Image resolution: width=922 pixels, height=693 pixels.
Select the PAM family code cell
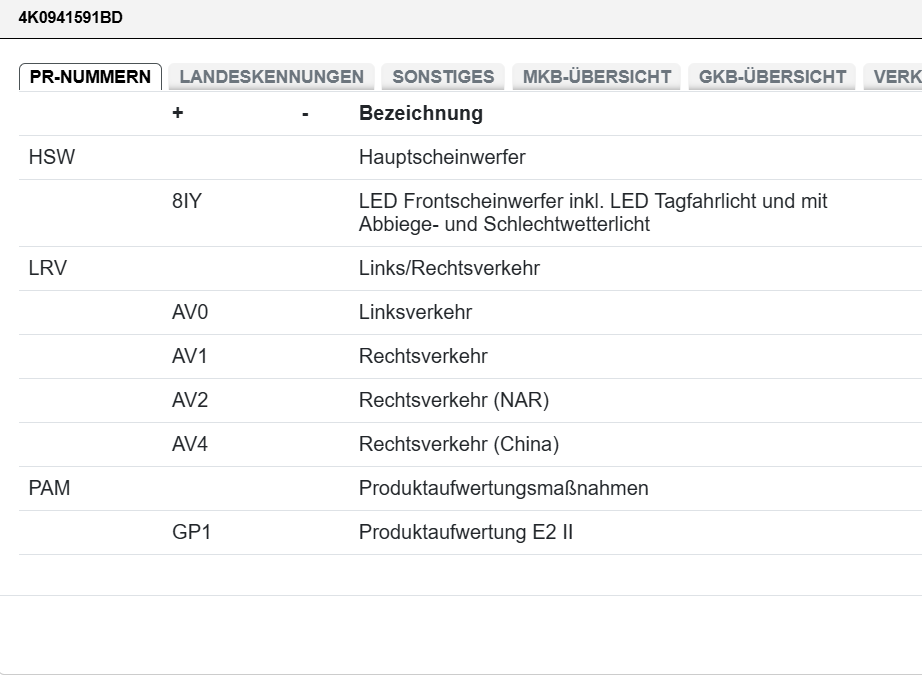50,488
